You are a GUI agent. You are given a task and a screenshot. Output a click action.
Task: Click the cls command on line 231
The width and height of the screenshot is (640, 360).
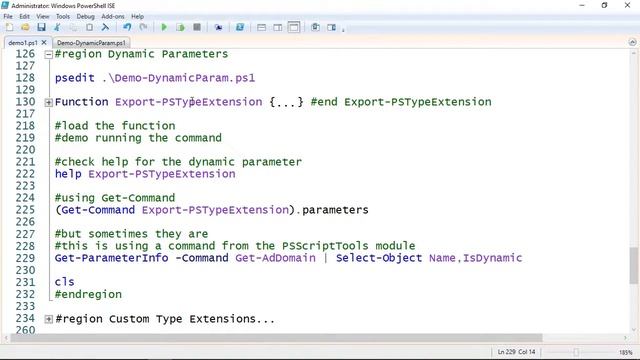pyautogui.click(x=64, y=282)
